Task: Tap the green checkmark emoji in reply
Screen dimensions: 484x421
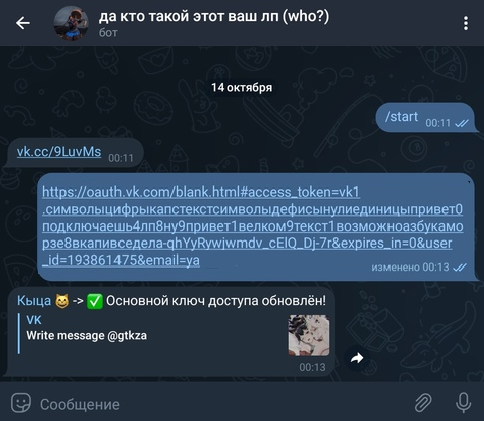Action: [94, 301]
